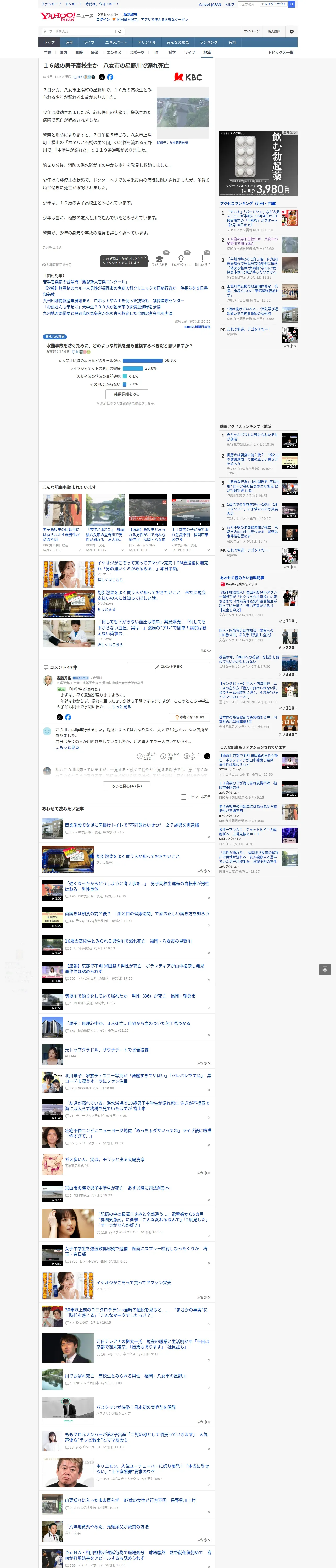Screen dimensions: 336x1568
Task: Click the なるほど reaction with 78
Action: pos(170,756)
